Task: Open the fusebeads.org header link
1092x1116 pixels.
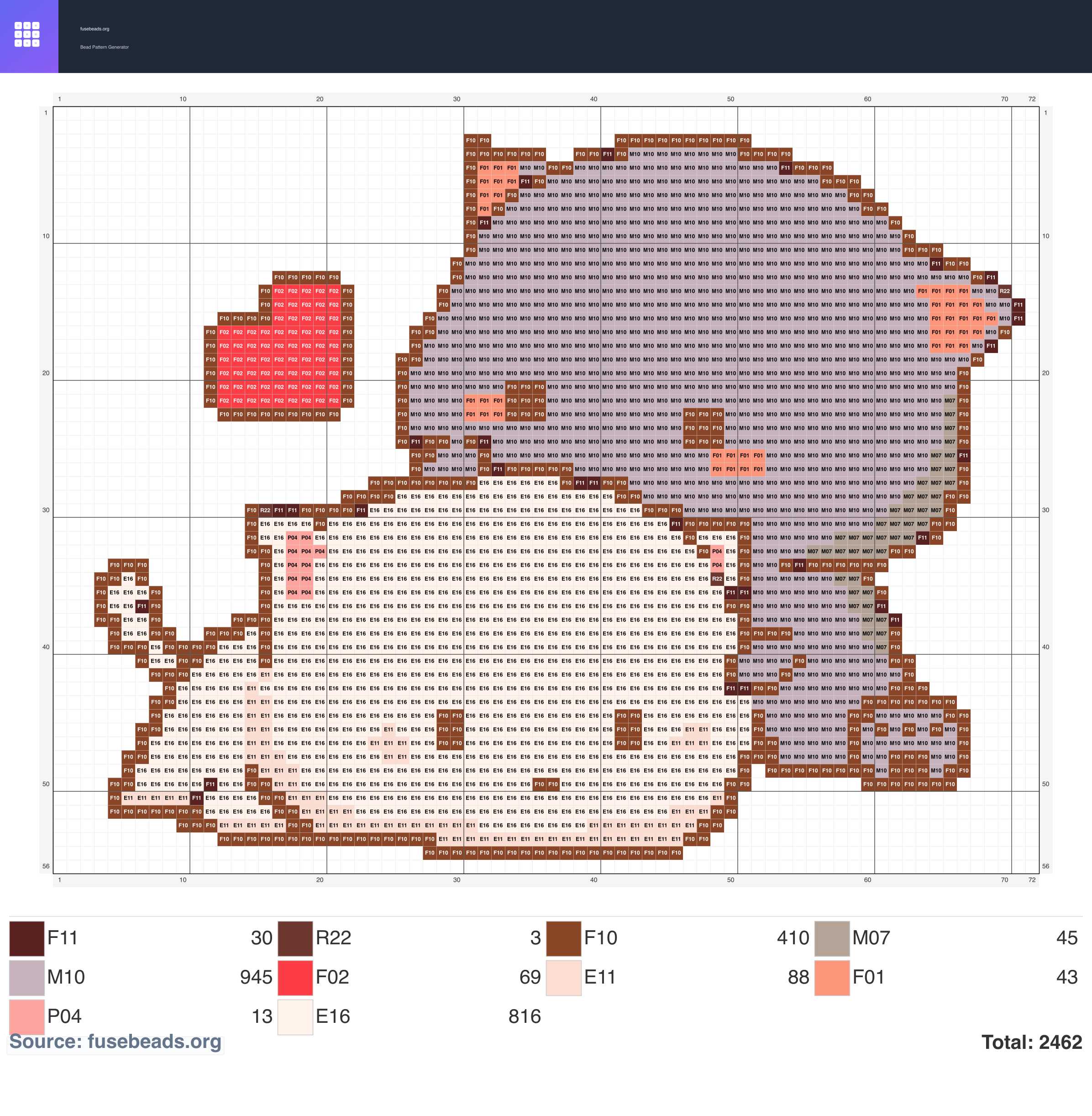Action: tap(94, 29)
